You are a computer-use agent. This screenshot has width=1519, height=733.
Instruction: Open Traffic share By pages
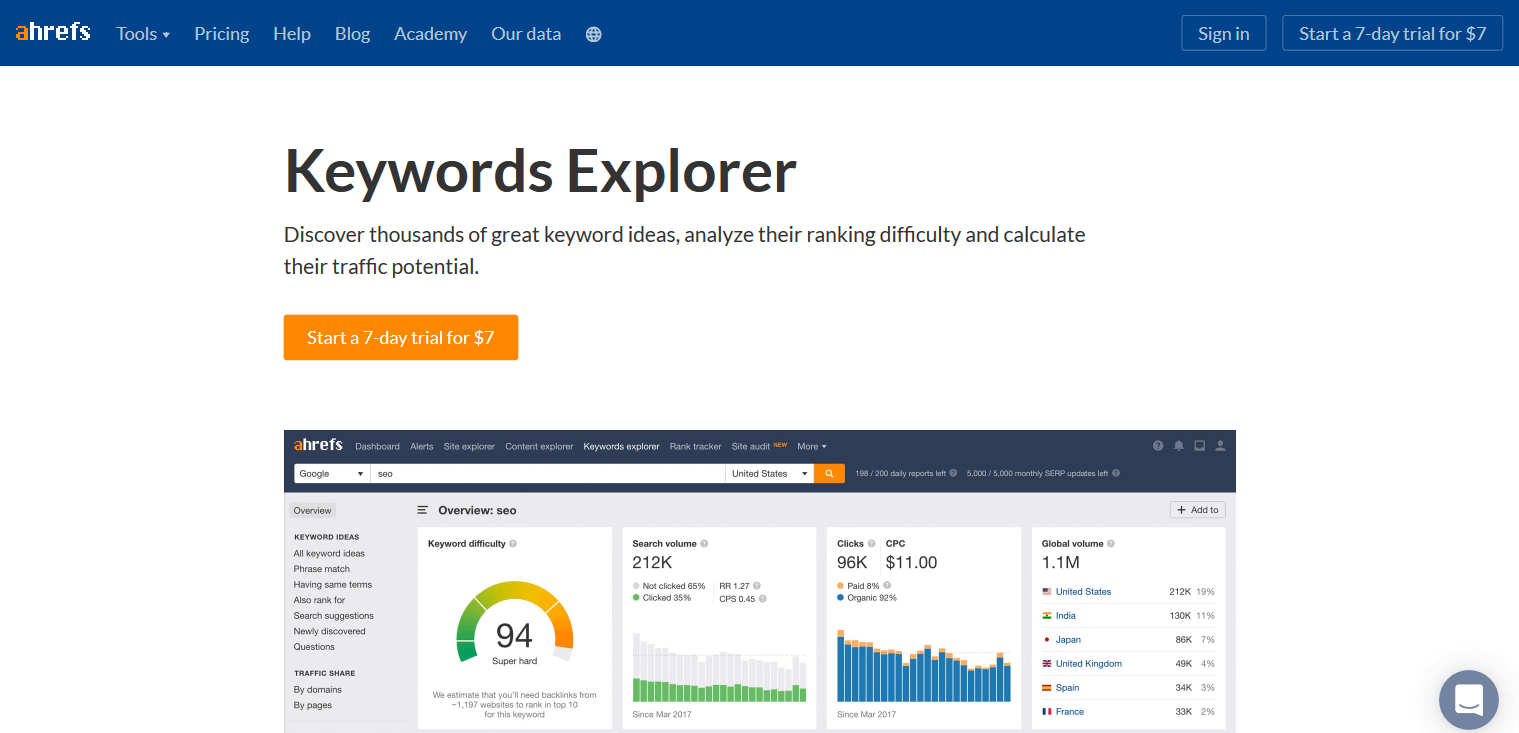coord(313,705)
